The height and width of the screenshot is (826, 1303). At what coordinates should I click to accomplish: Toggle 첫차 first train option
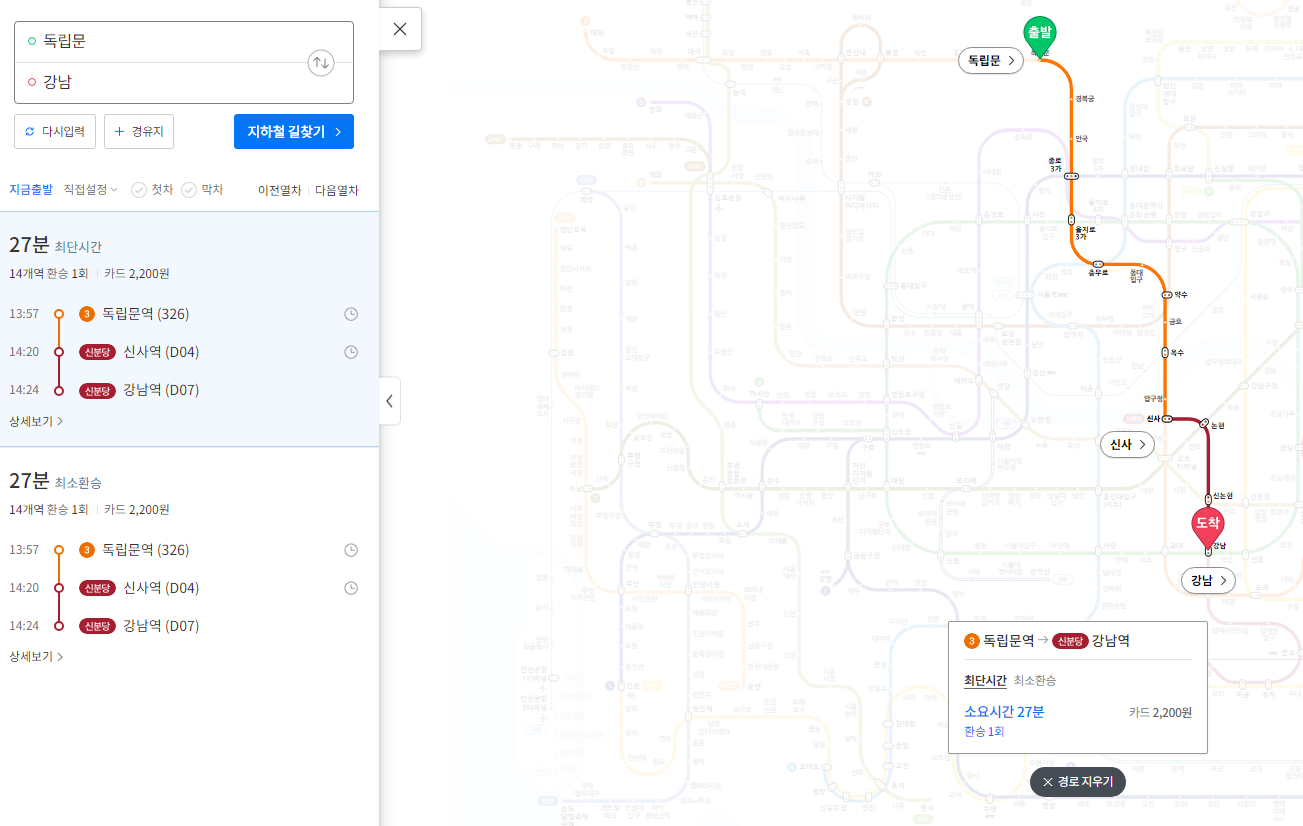pos(152,190)
